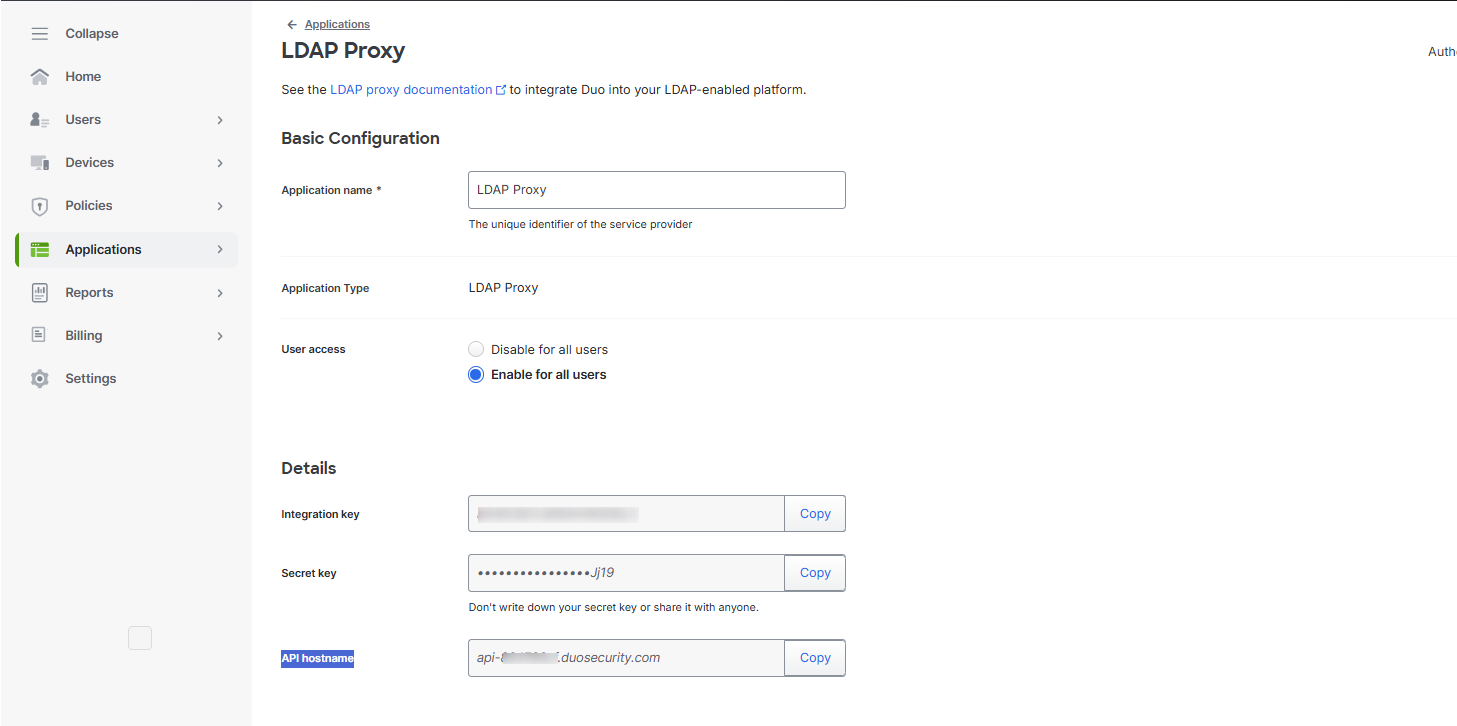This screenshot has width=1457, height=726.
Task: Expand the Devices sidebar section chevron
Action: 219,162
